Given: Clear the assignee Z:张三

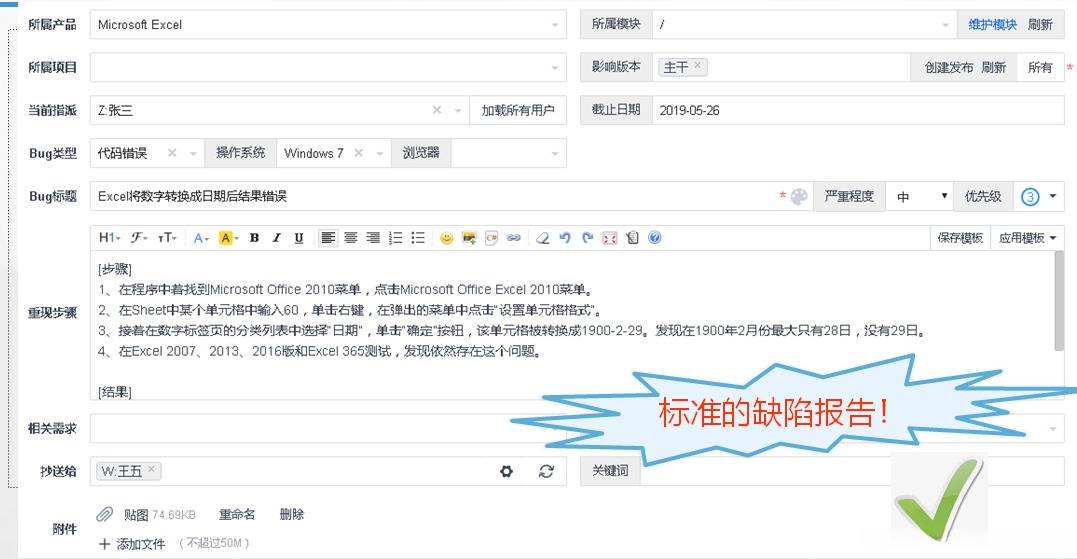Looking at the screenshot, I should pyautogui.click(x=437, y=110).
